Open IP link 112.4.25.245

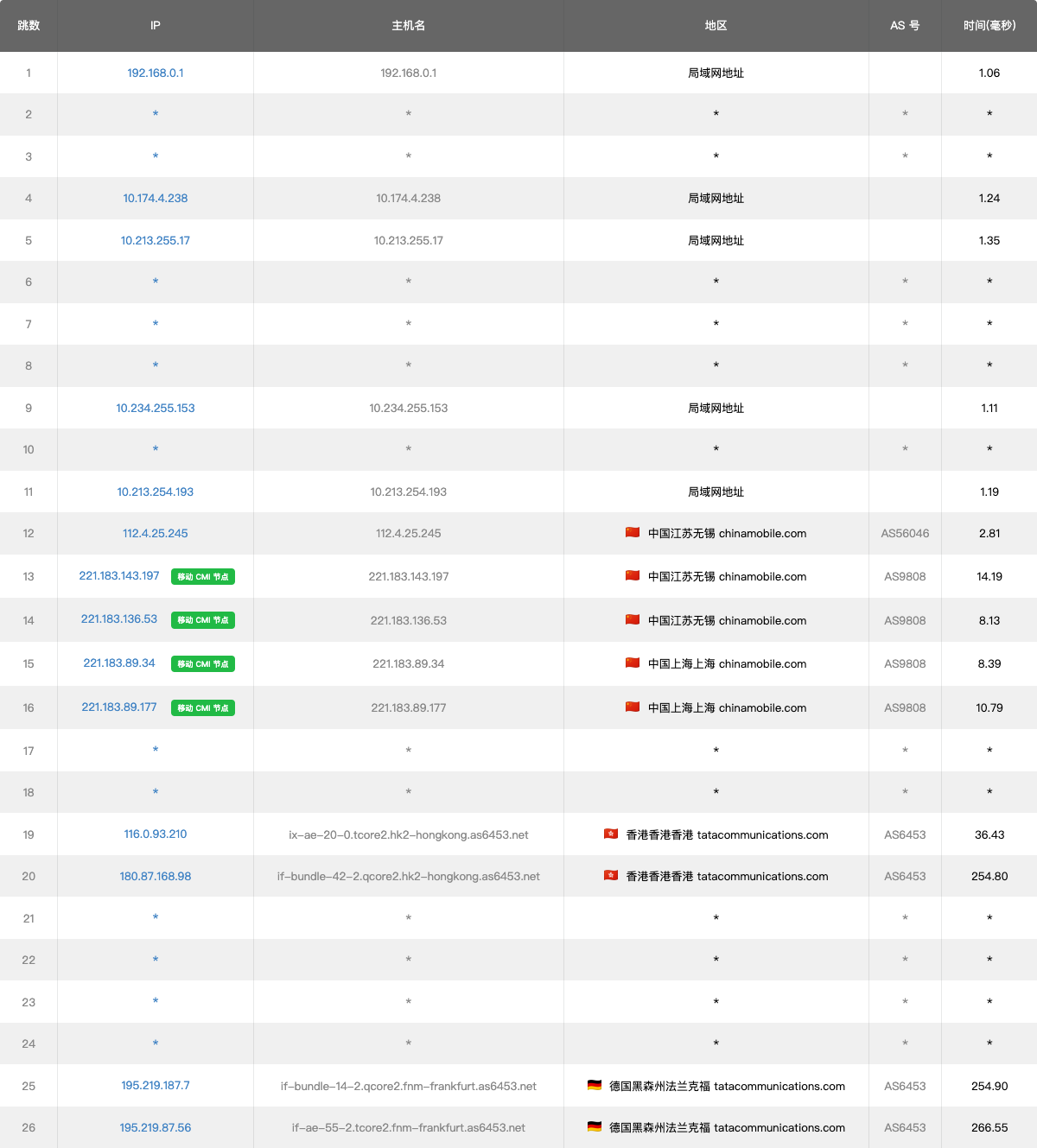coord(156,533)
